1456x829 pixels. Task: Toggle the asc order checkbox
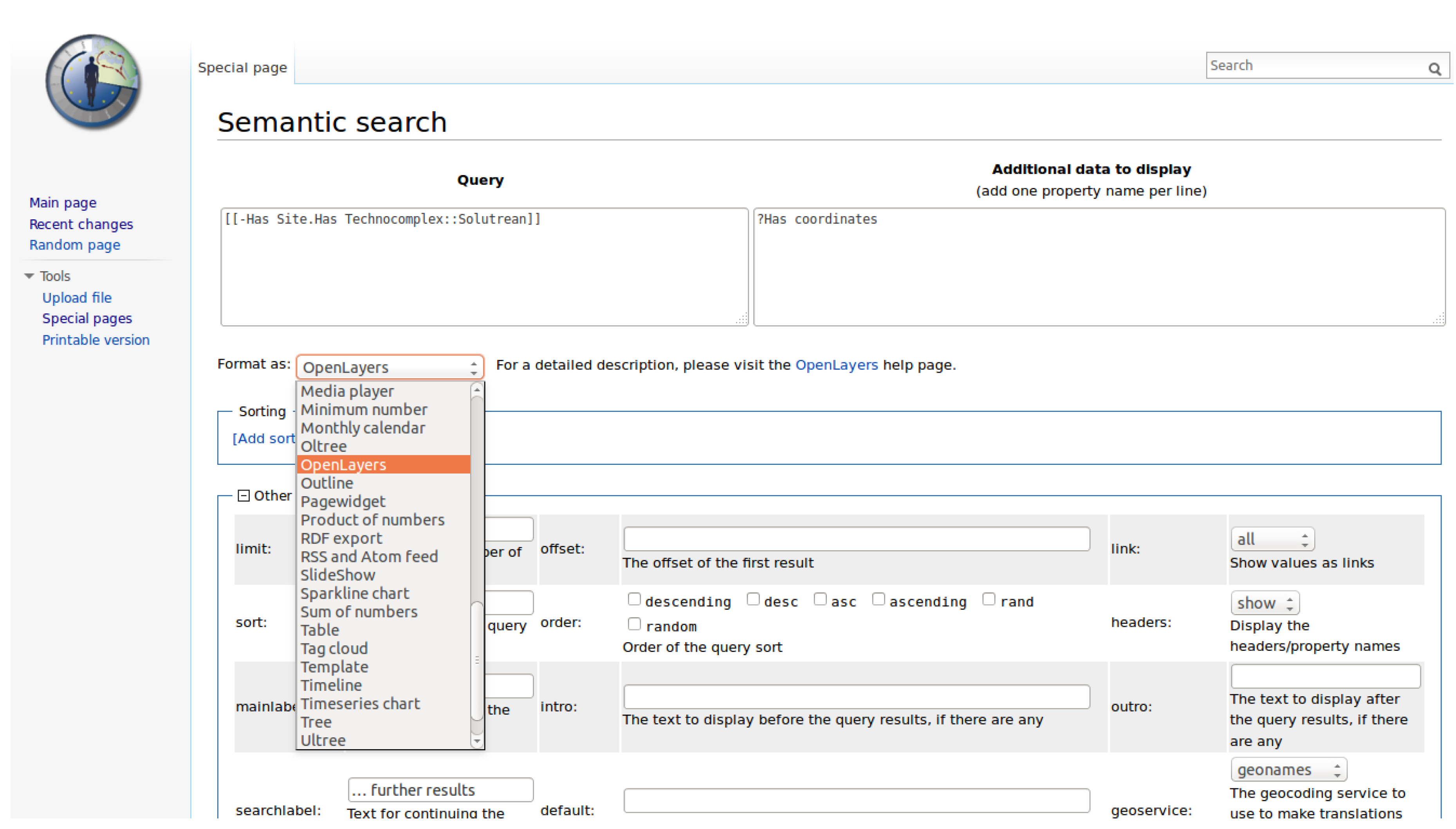pos(820,599)
